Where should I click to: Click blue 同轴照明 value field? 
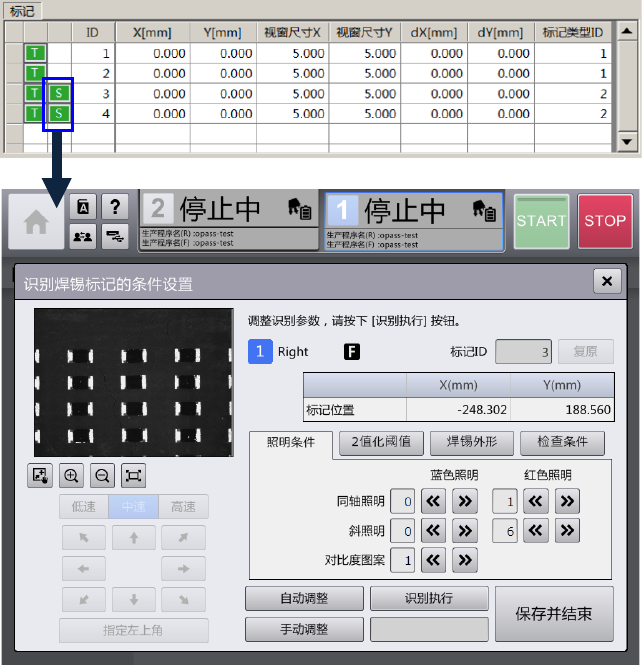click(x=402, y=501)
